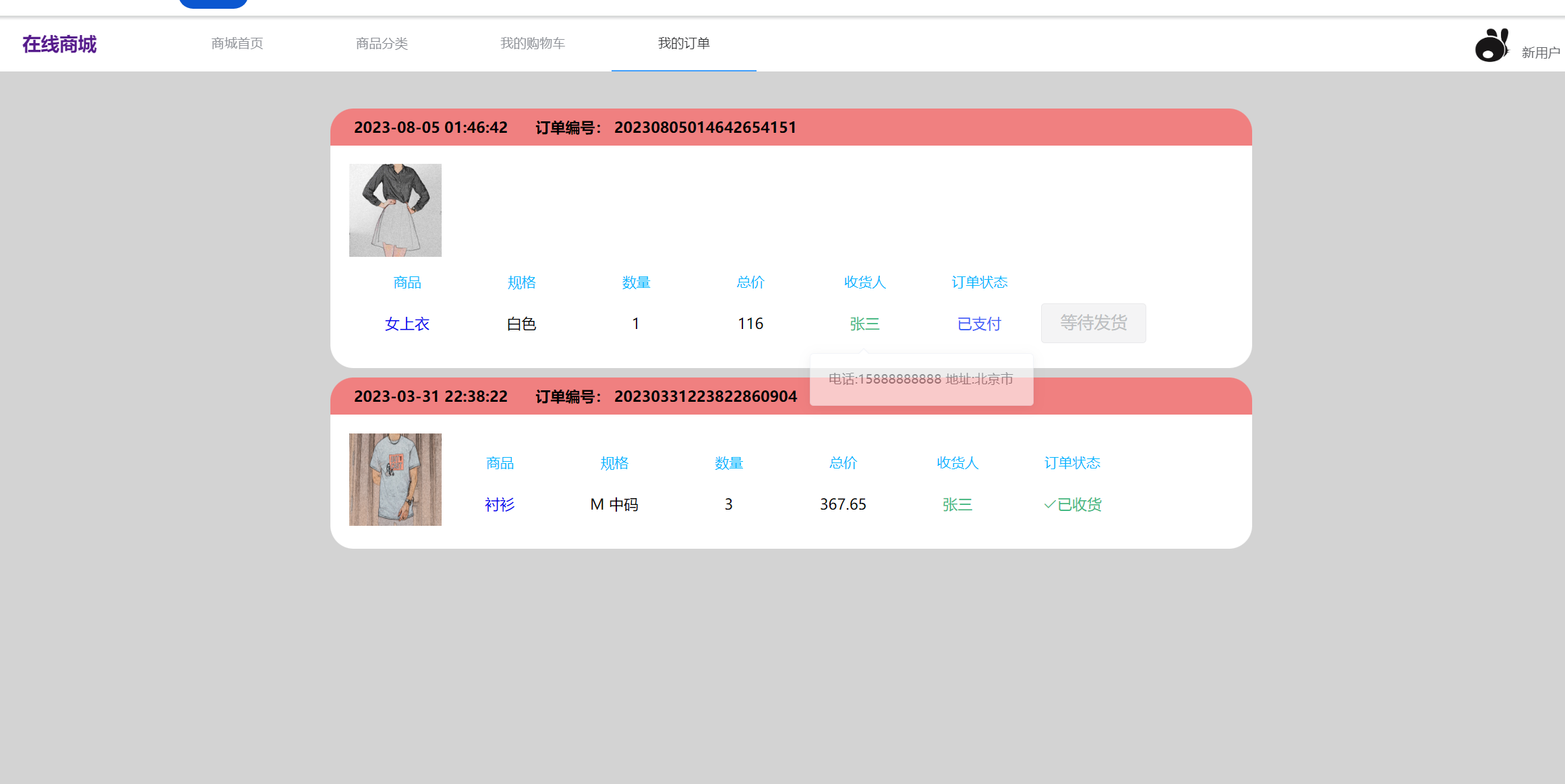
Task: Open the 我的购物车 navigation item
Action: (533, 43)
